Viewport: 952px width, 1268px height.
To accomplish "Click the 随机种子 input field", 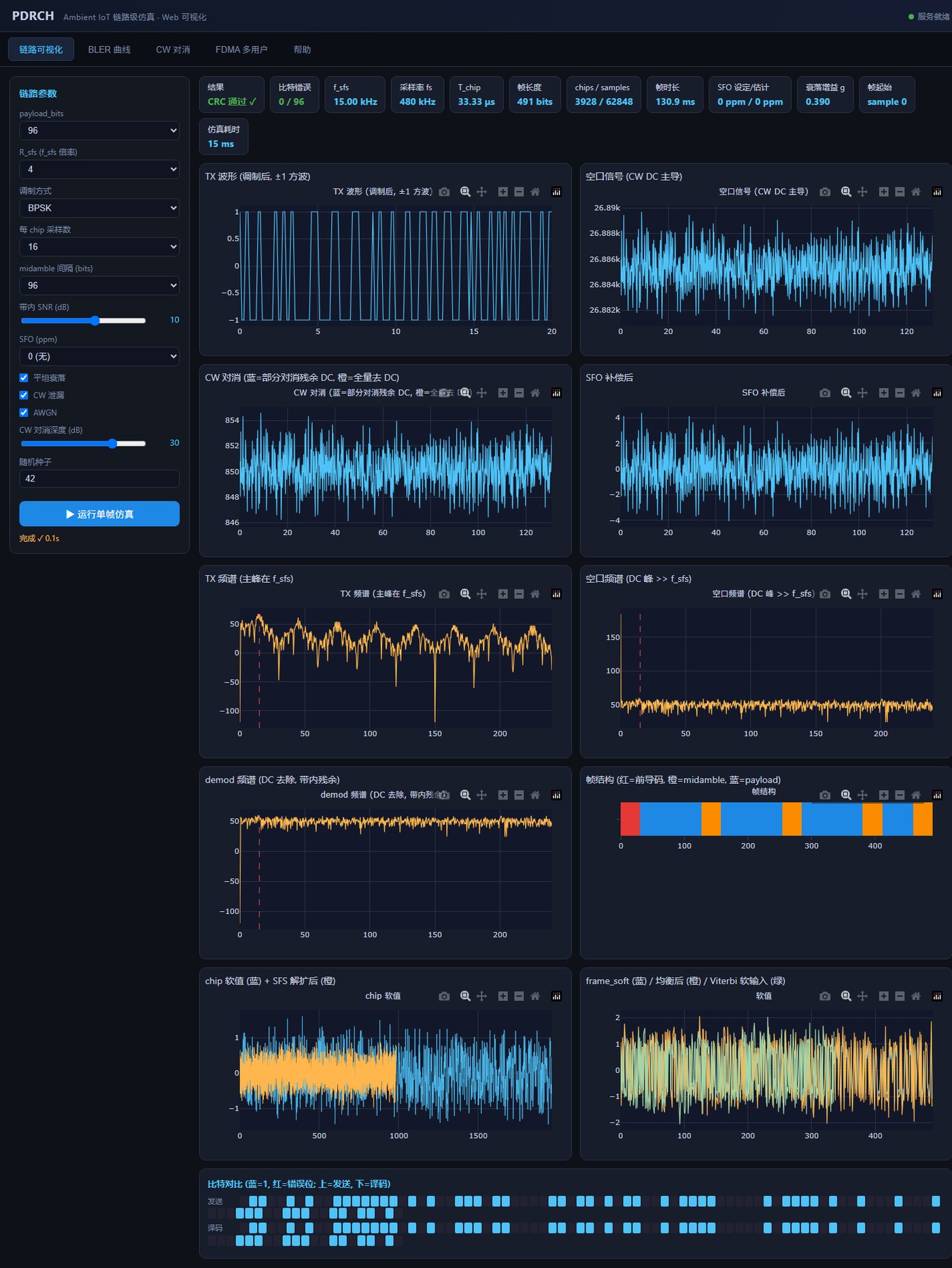I will coord(99,479).
